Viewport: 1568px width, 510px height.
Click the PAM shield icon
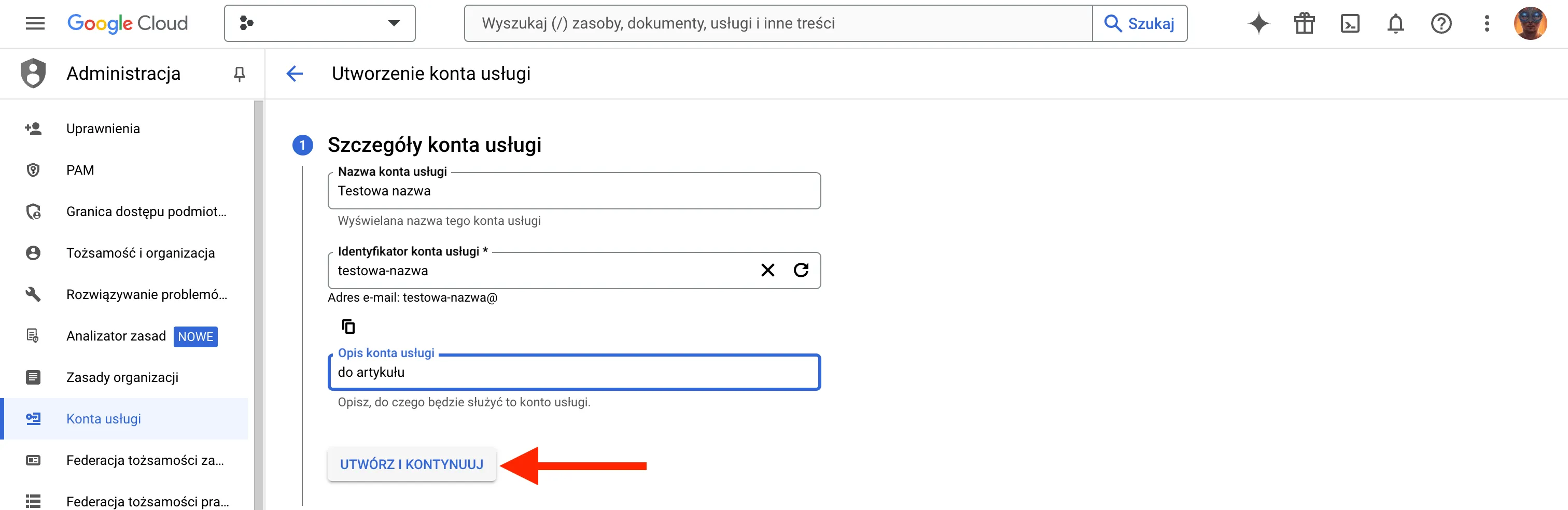click(34, 170)
